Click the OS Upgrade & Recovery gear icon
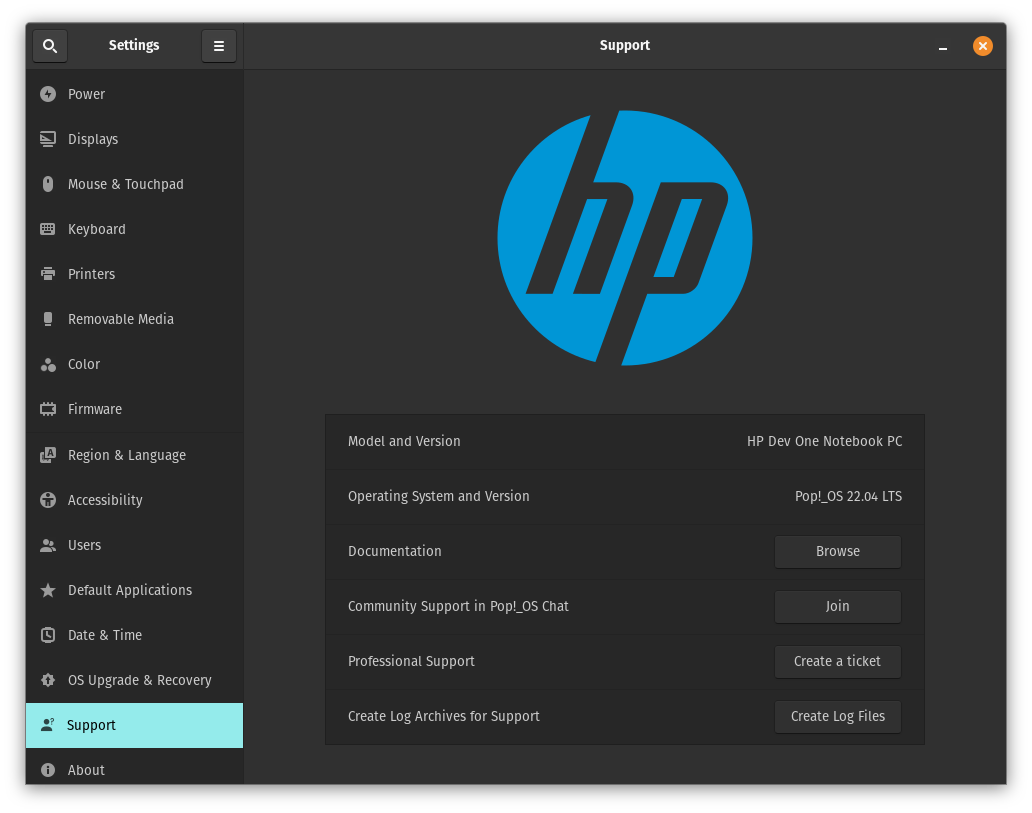Image resolution: width=1032 pixels, height=813 pixels. coord(48,680)
